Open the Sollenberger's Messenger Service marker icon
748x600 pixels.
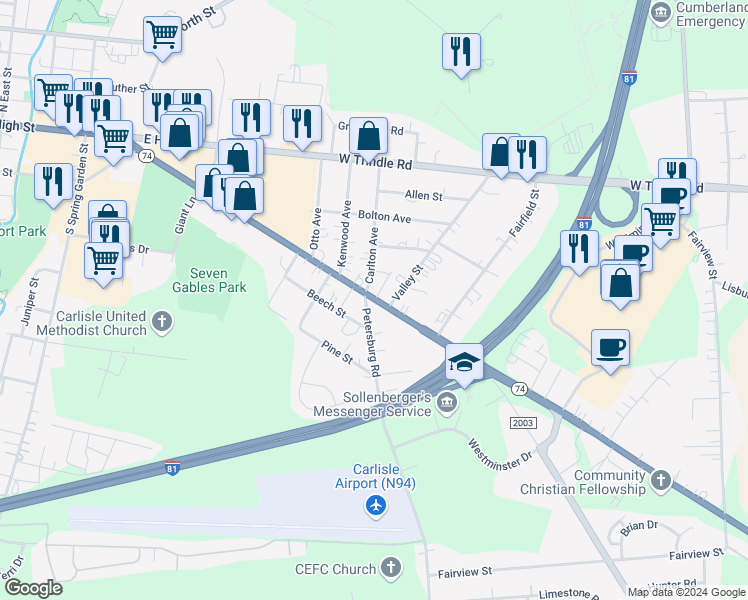pyautogui.click(x=447, y=403)
